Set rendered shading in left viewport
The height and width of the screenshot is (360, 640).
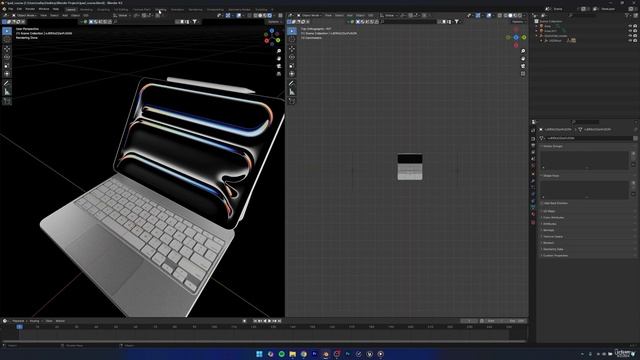270,16
